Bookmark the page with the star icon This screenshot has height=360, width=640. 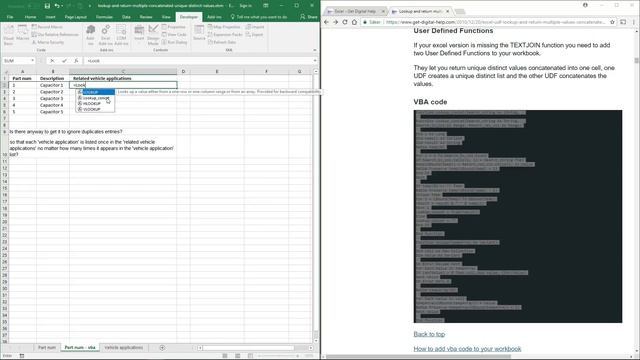point(612,22)
